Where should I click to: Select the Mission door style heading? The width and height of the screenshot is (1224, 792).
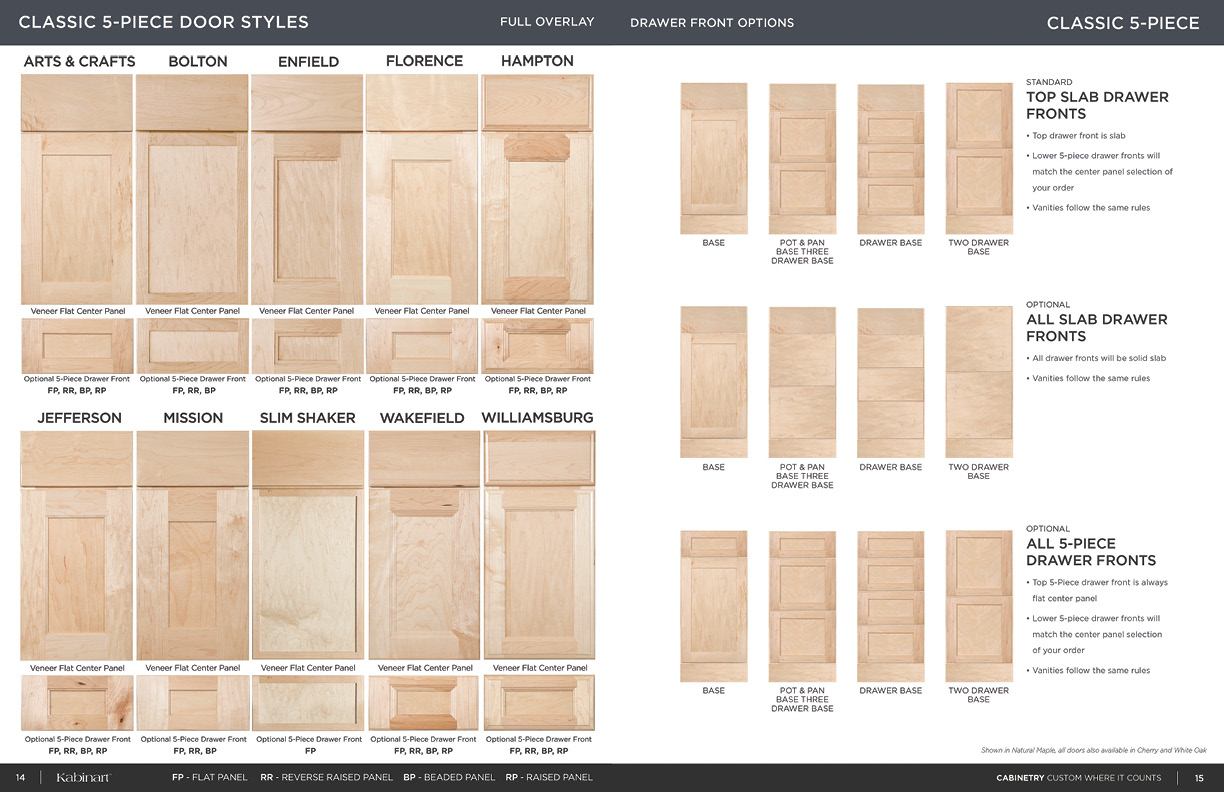(x=193, y=418)
